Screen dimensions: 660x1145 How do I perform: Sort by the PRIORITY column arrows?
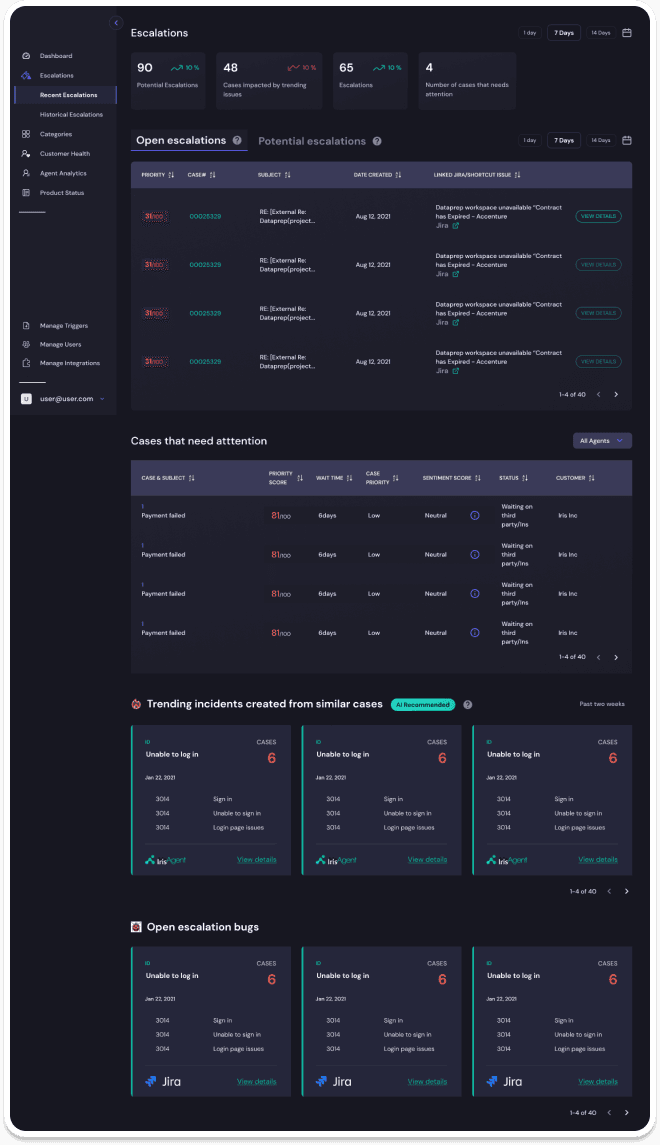171,175
